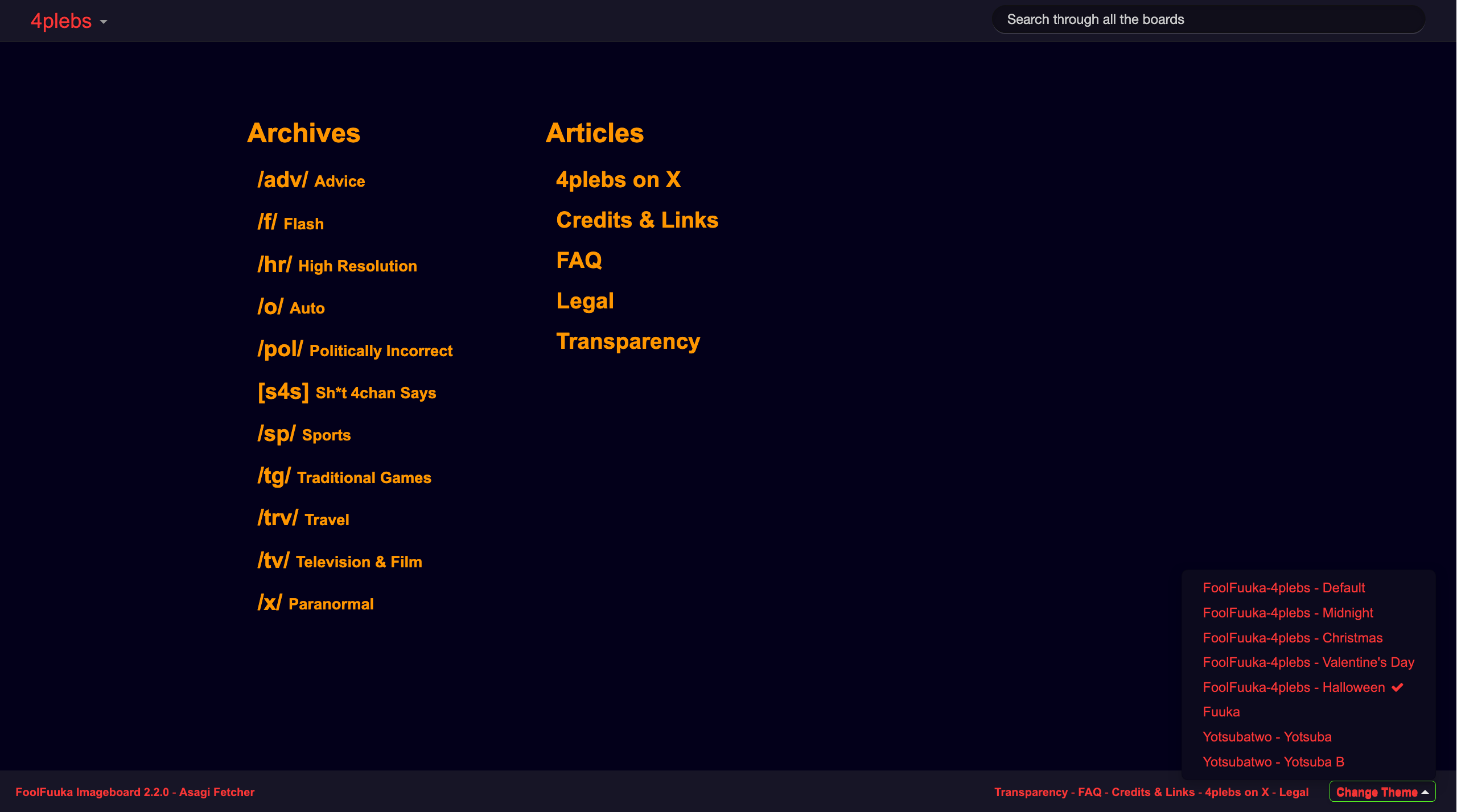This screenshot has height=812, width=1457.
Task: Visit the /tv/ Television & Film archive
Action: tap(340, 561)
